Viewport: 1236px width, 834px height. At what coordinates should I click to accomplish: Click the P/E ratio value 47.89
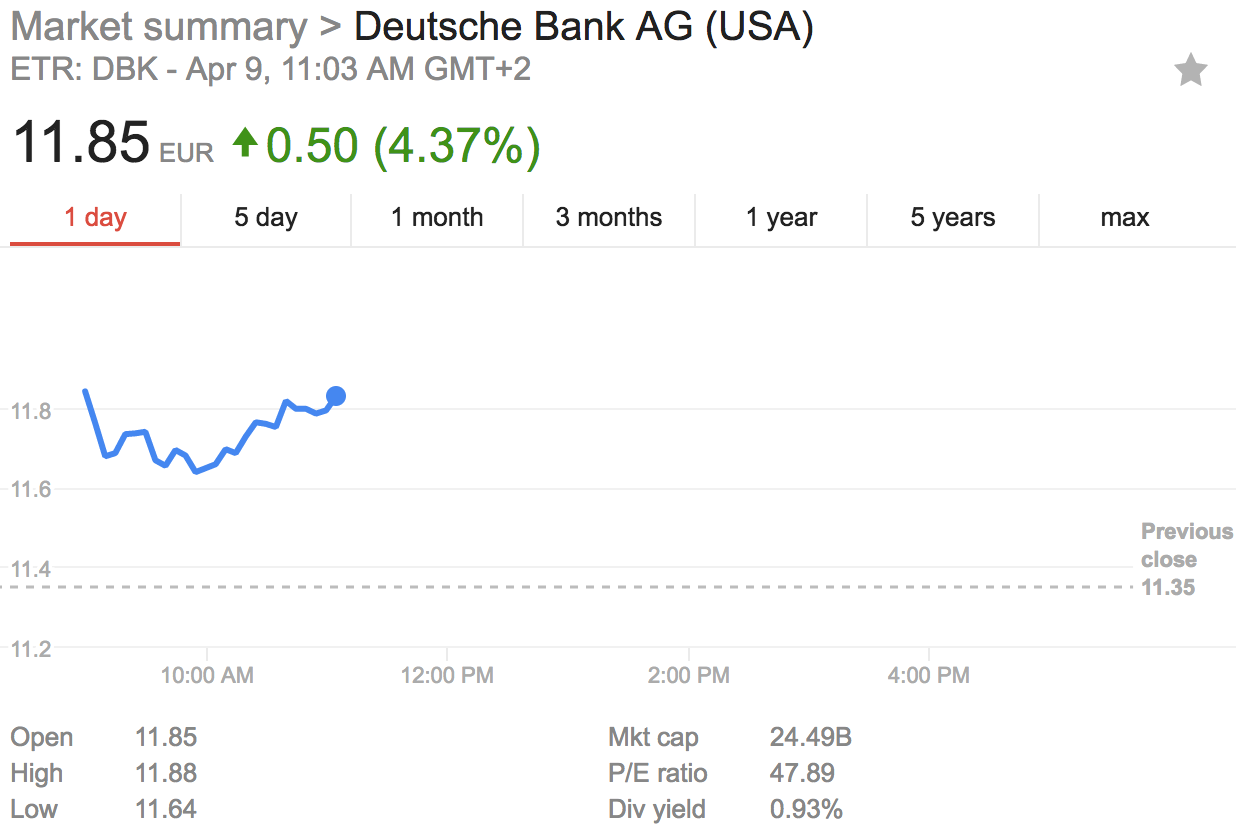point(802,773)
